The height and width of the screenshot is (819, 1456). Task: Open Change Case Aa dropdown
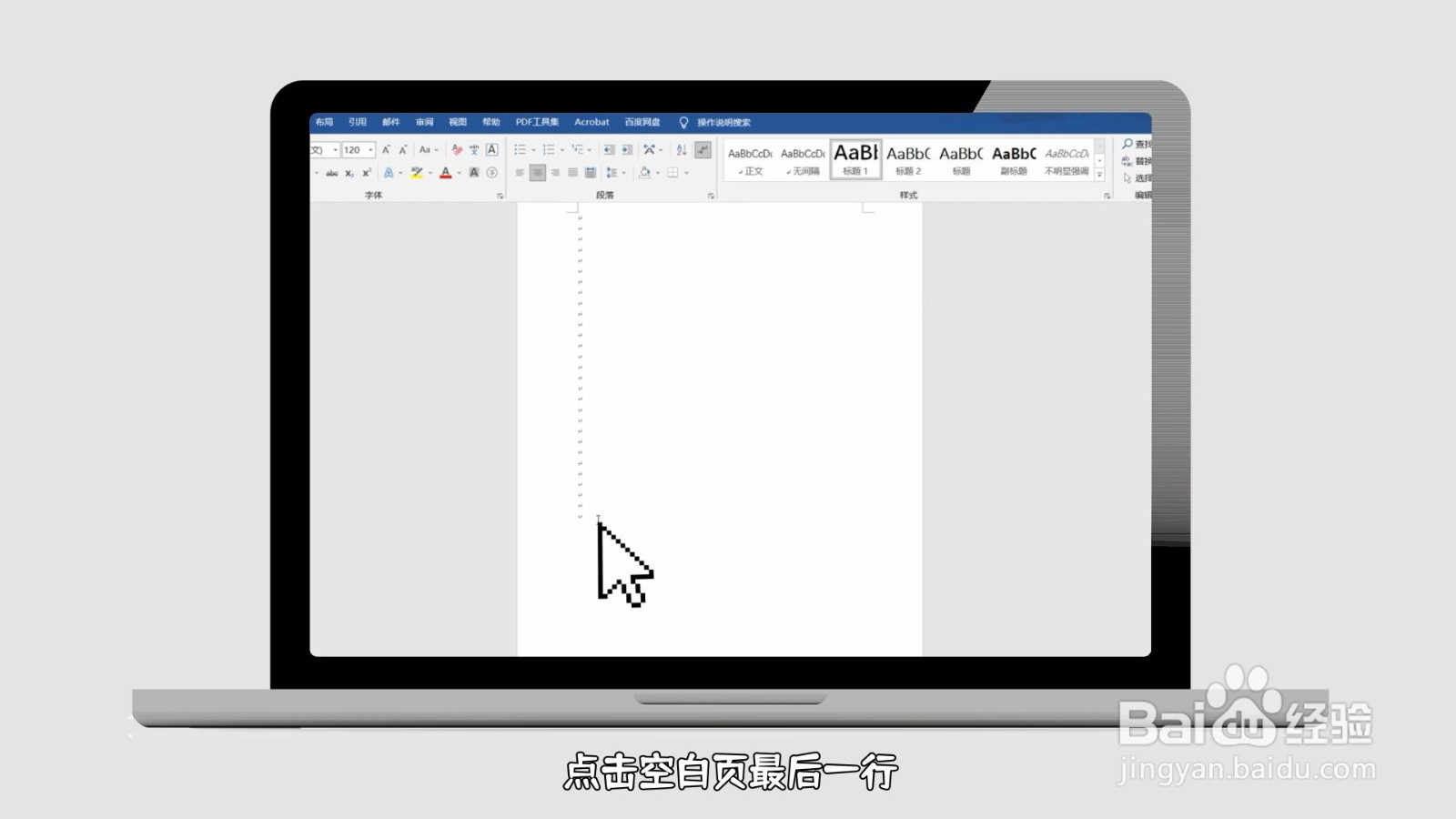click(x=429, y=150)
